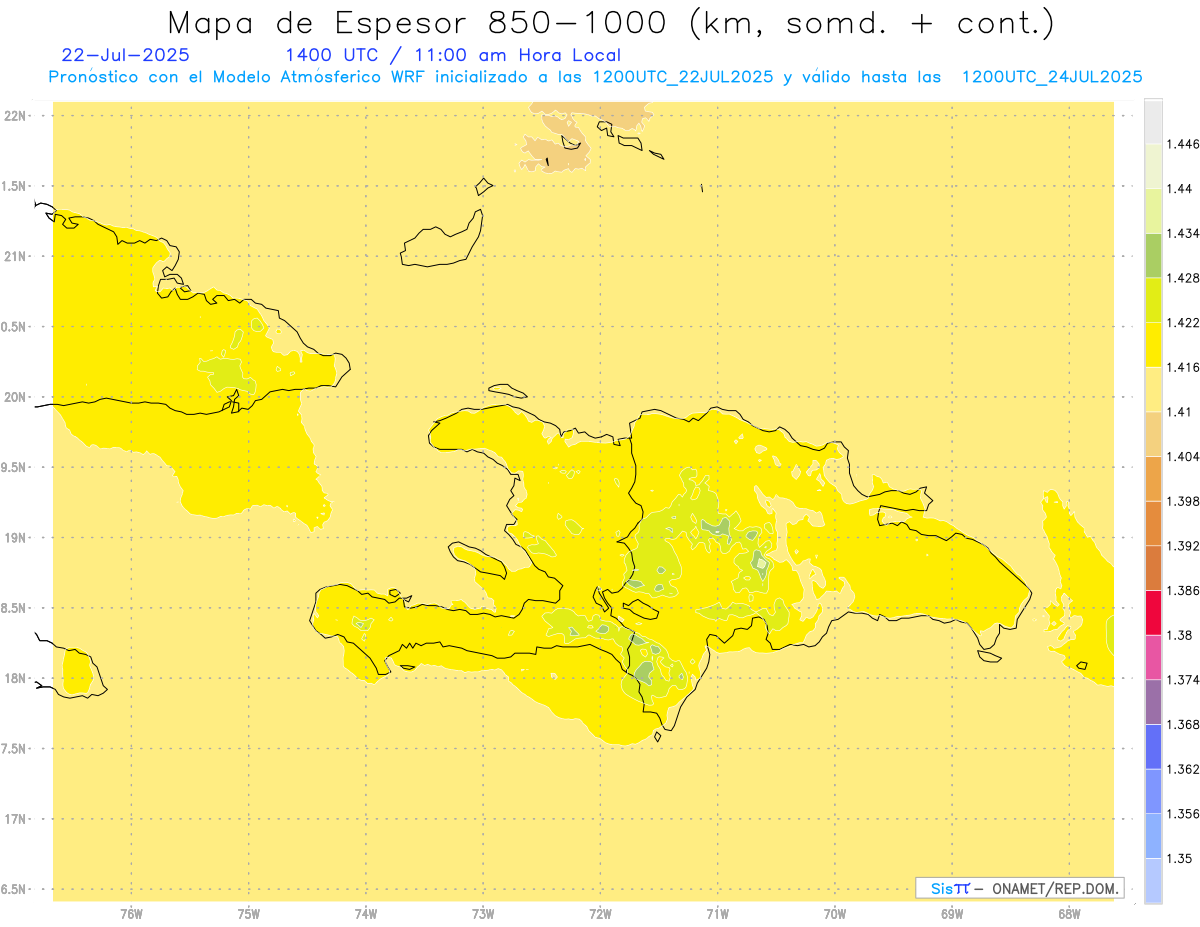Viewport: 1200px width, 927px height.
Task: Click the "68W" longitude label
Action: 1069,913
